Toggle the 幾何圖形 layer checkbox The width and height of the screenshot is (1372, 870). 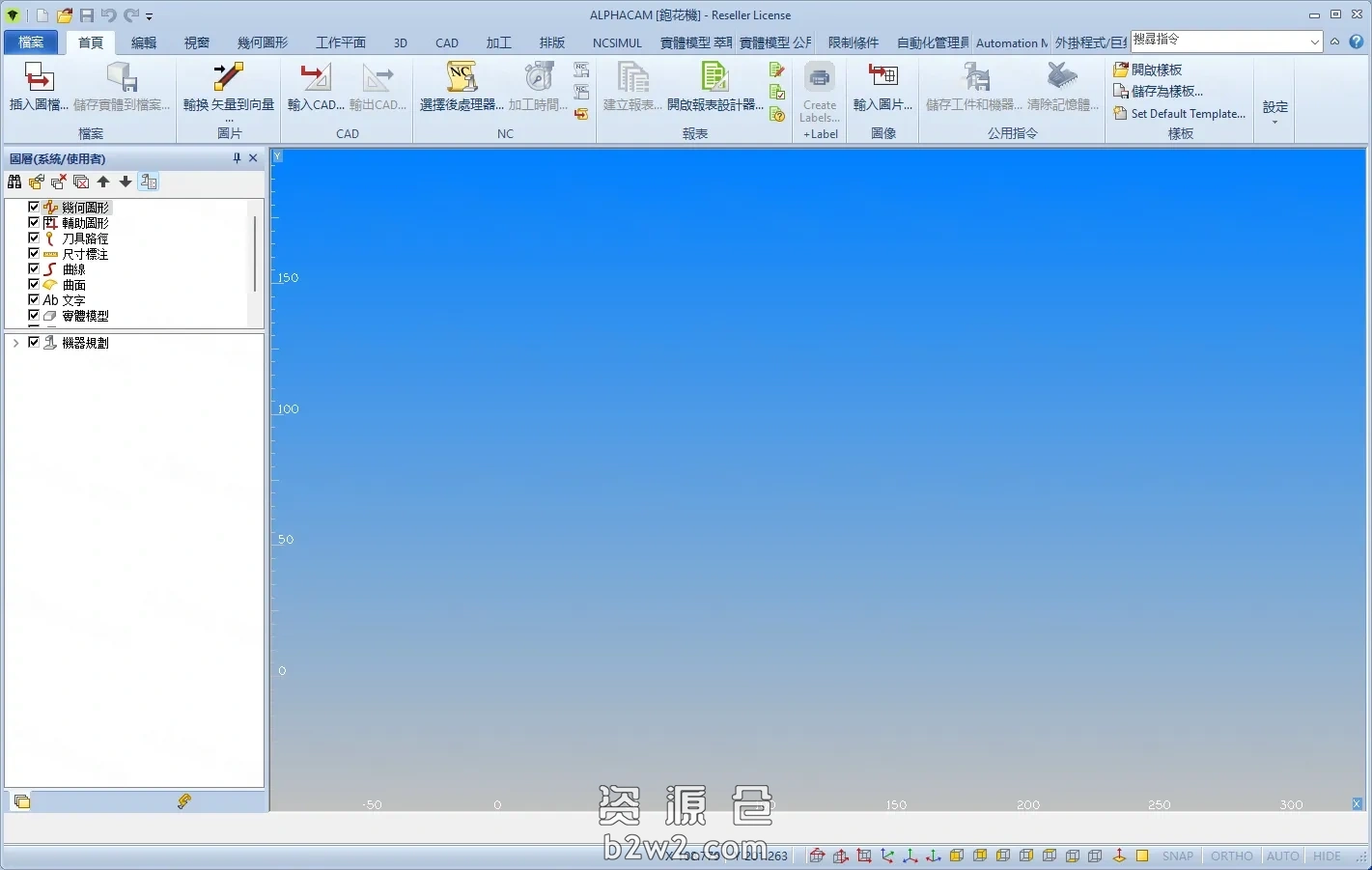point(34,207)
